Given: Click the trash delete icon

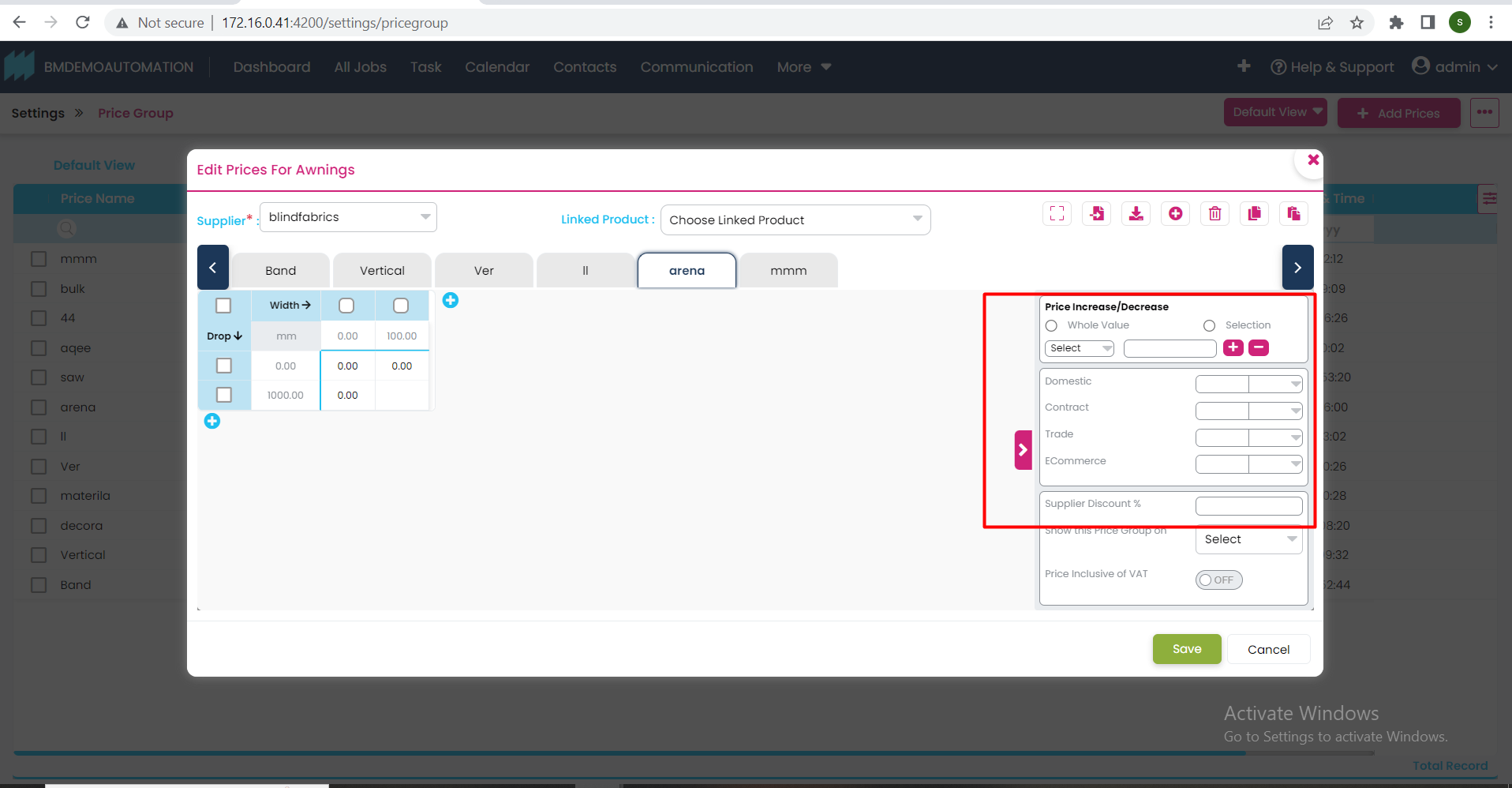Looking at the screenshot, I should (x=1215, y=213).
